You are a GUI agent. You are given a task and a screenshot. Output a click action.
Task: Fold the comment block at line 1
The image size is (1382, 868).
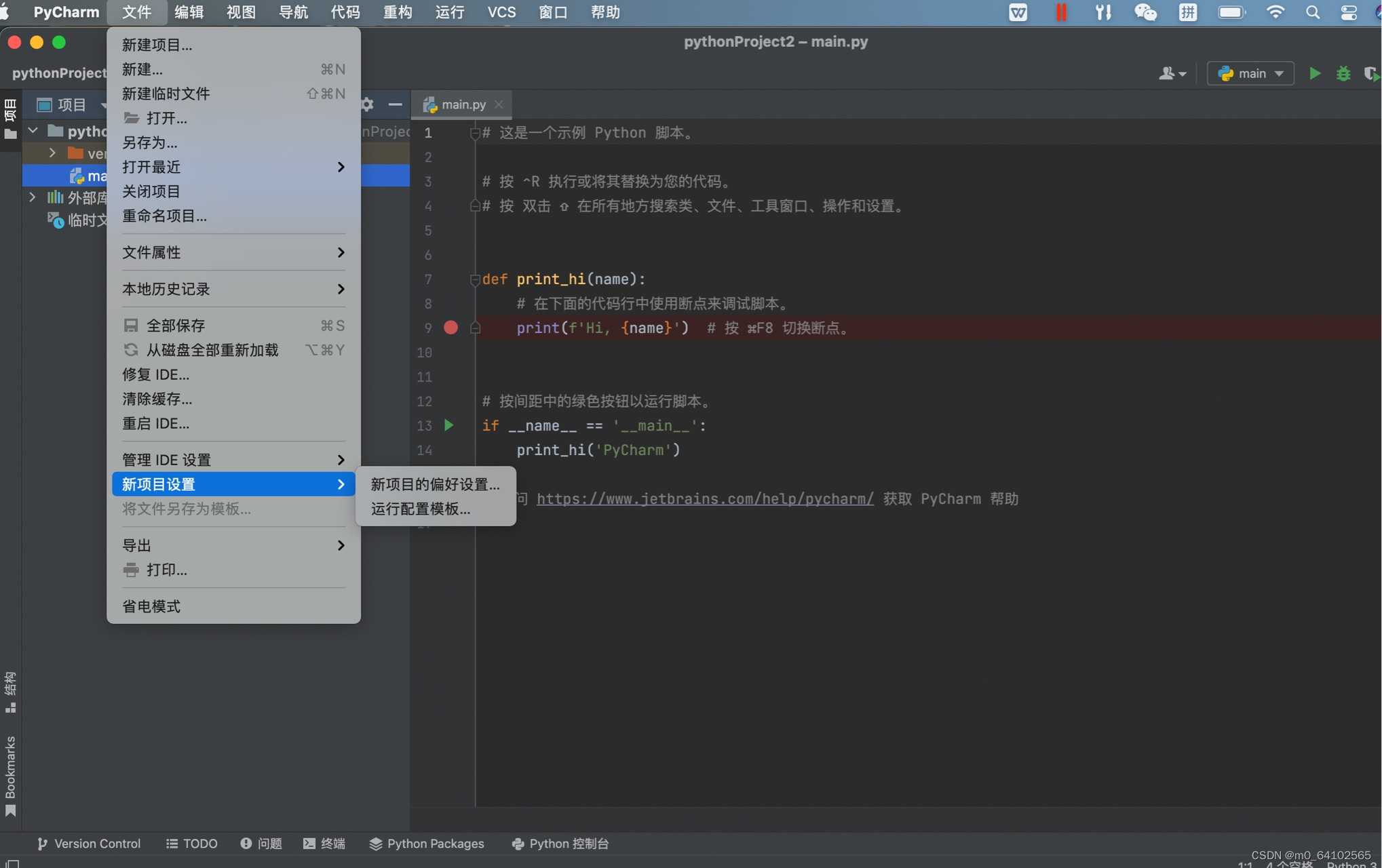click(x=475, y=133)
